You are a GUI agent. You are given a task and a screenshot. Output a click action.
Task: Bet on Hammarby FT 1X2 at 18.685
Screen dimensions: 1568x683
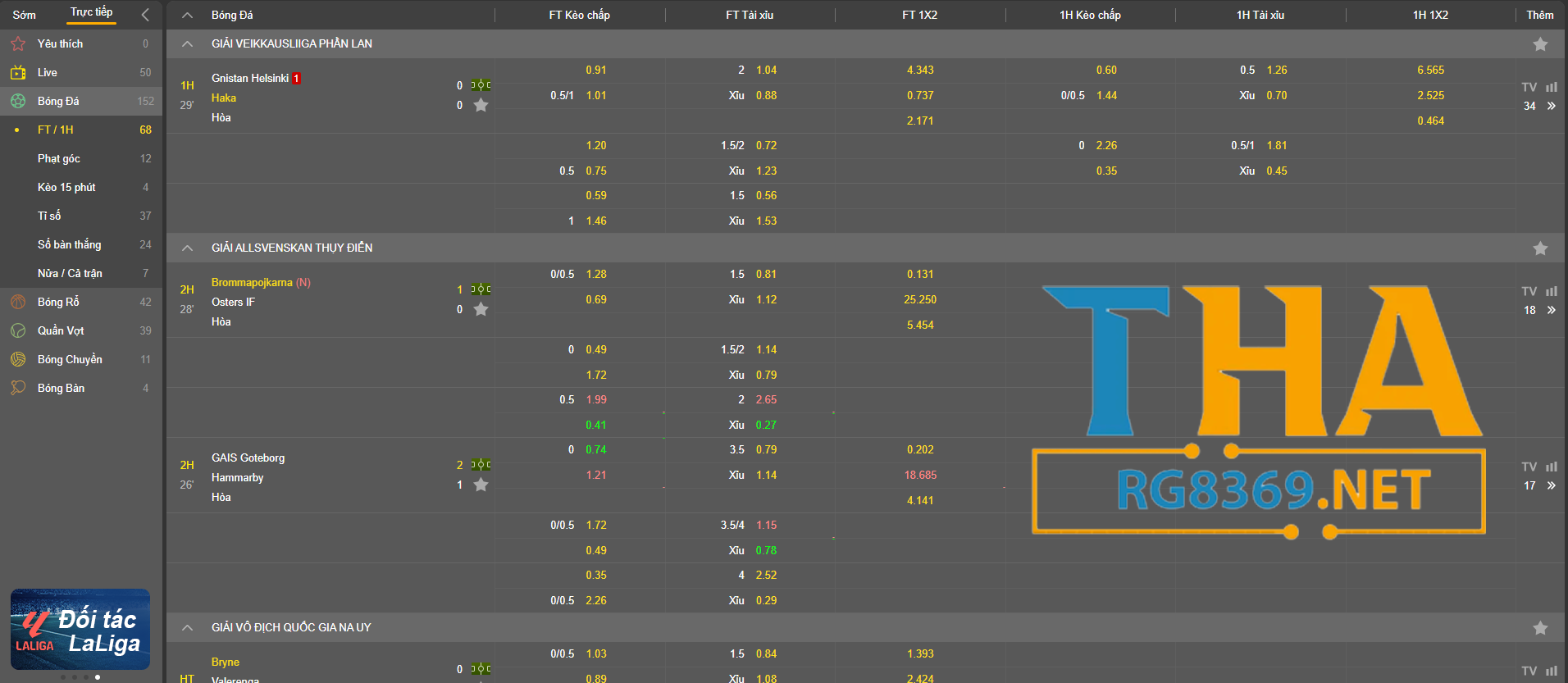[920, 475]
